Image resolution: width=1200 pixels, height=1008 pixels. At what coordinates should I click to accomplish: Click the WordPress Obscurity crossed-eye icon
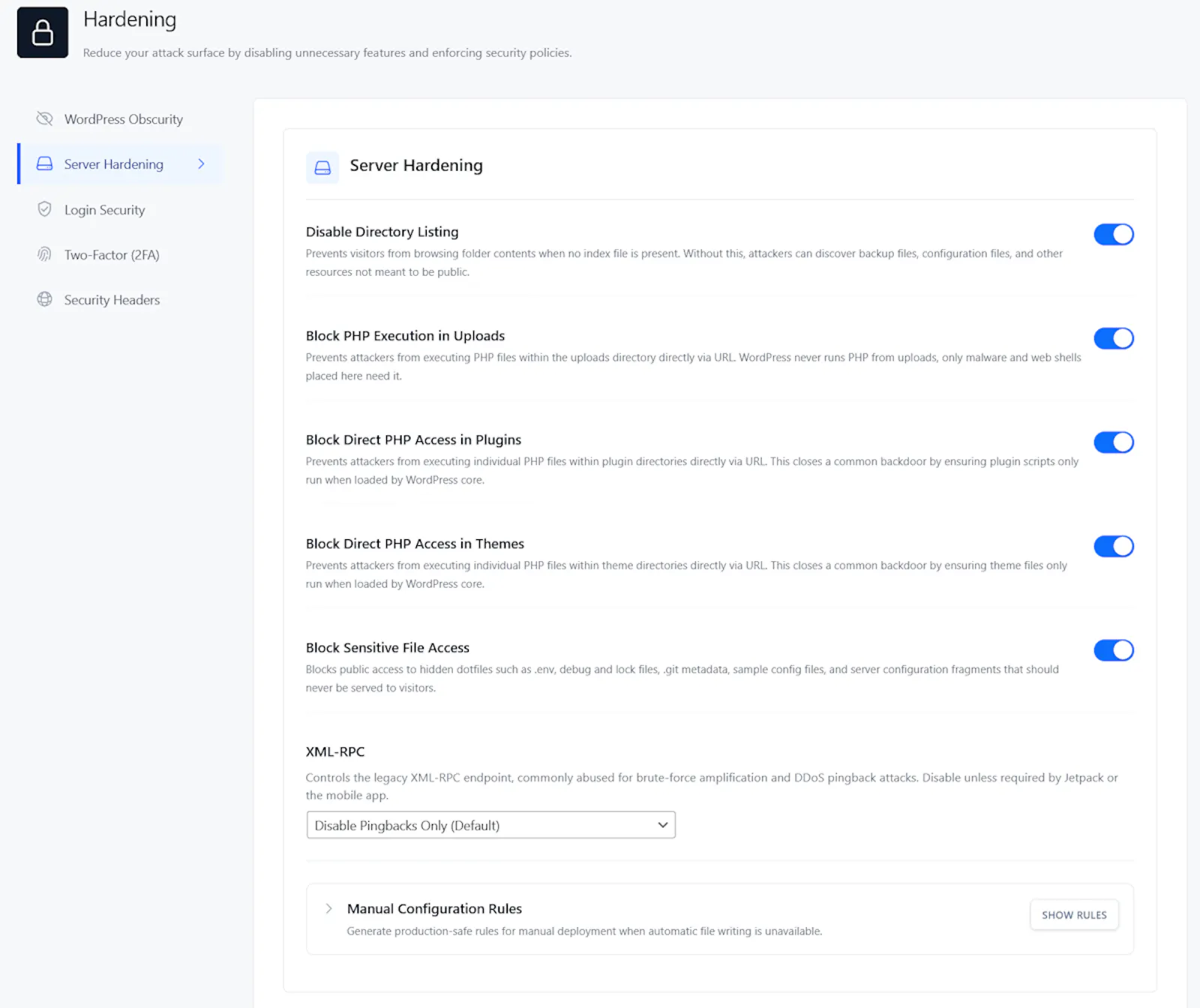point(45,118)
